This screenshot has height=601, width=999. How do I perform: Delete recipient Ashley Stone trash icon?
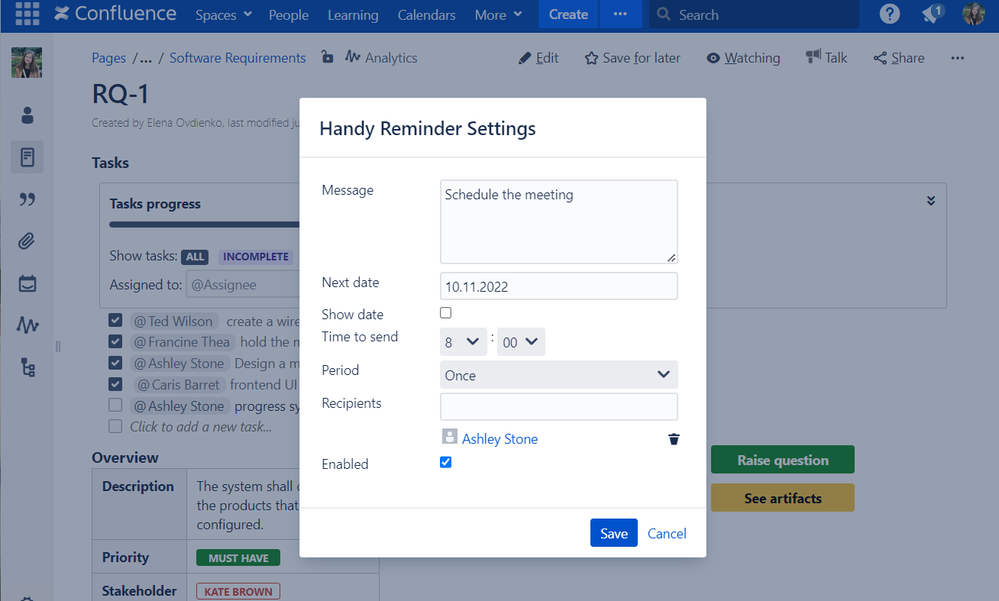coord(673,439)
